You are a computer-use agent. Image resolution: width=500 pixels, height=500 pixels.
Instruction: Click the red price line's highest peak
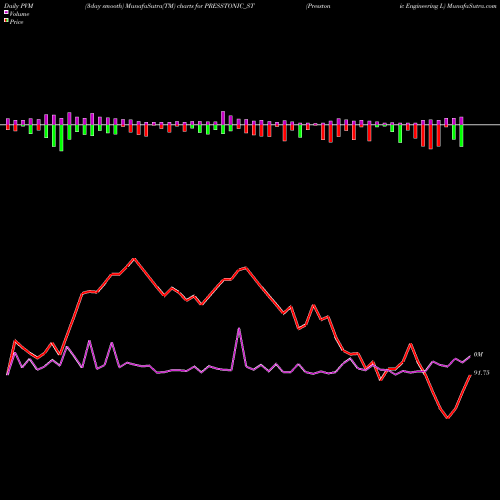click(x=134, y=259)
